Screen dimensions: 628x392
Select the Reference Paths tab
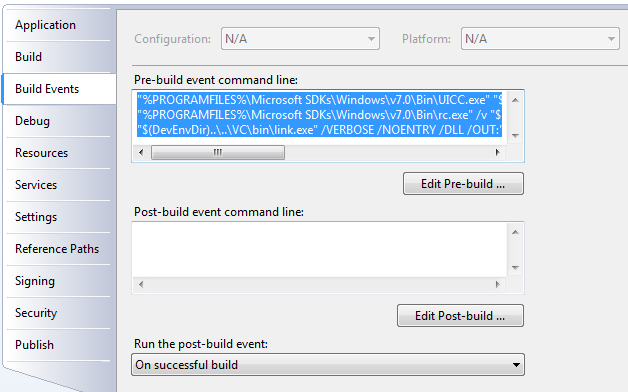pos(58,249)
